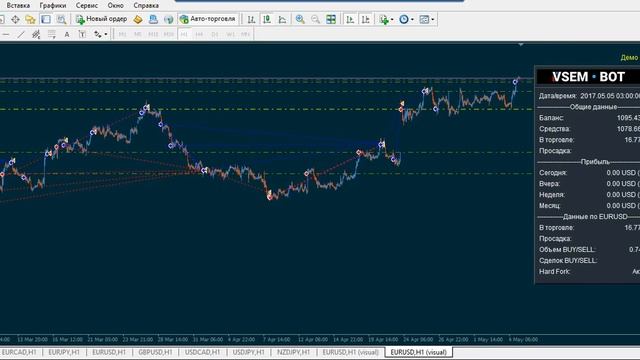
Task: Switch timeframe to D1
Action: tap(215, 35)
